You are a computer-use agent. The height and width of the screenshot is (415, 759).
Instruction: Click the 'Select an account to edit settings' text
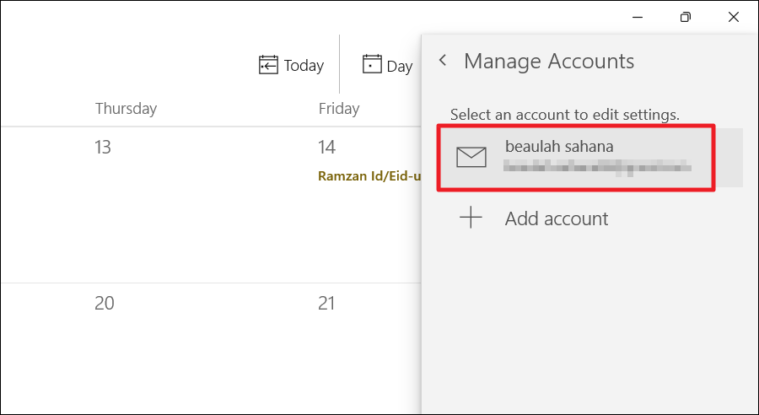tap(564, 115)
